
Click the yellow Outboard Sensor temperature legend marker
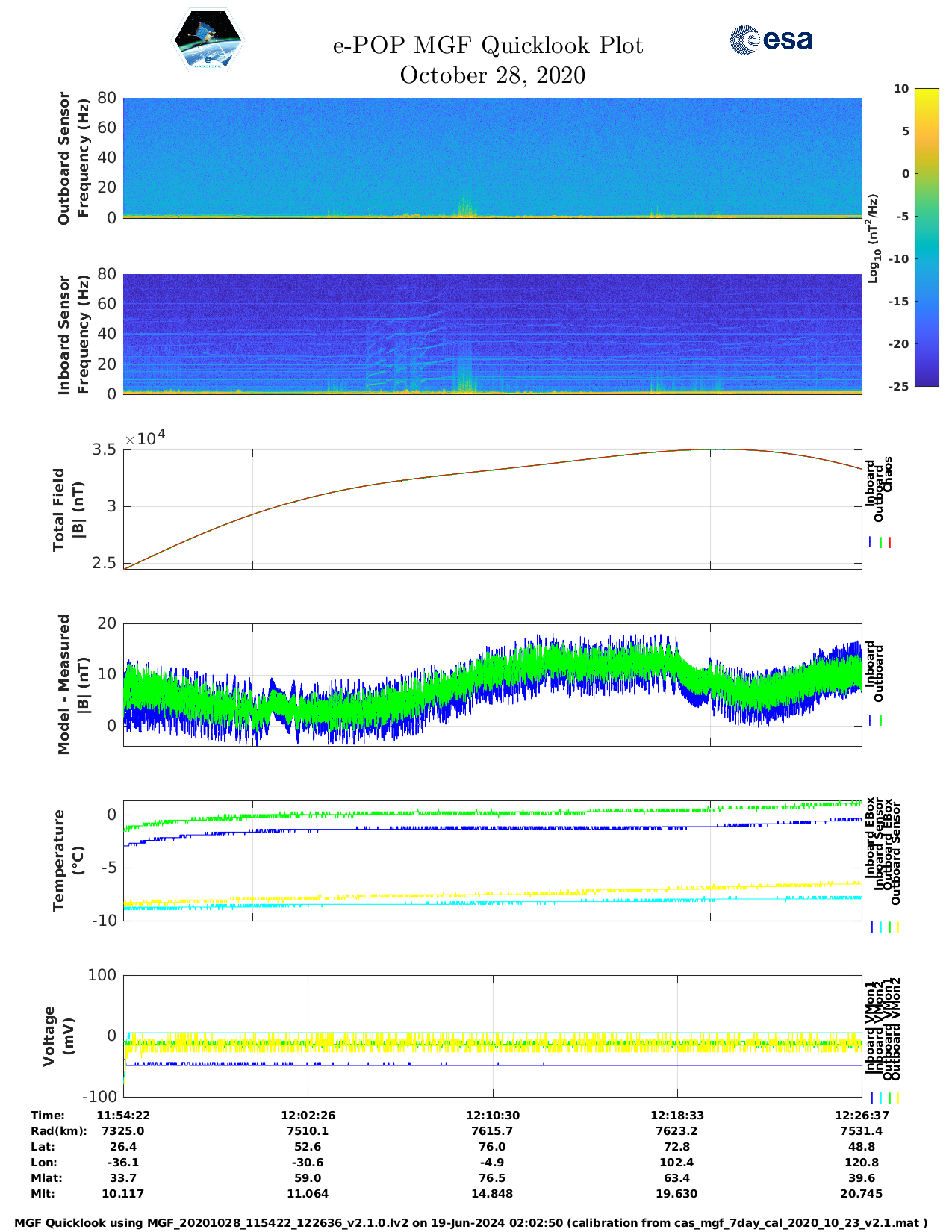(x=897, y=927)
